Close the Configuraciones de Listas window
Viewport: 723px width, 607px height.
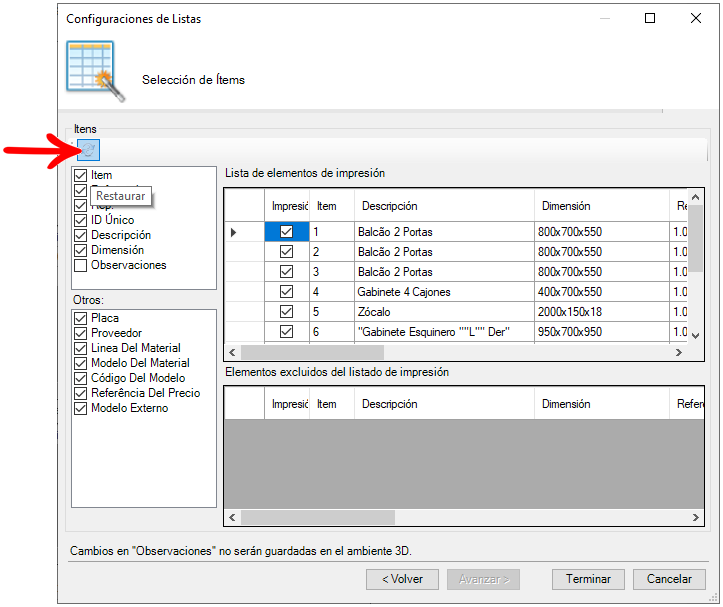696,18
